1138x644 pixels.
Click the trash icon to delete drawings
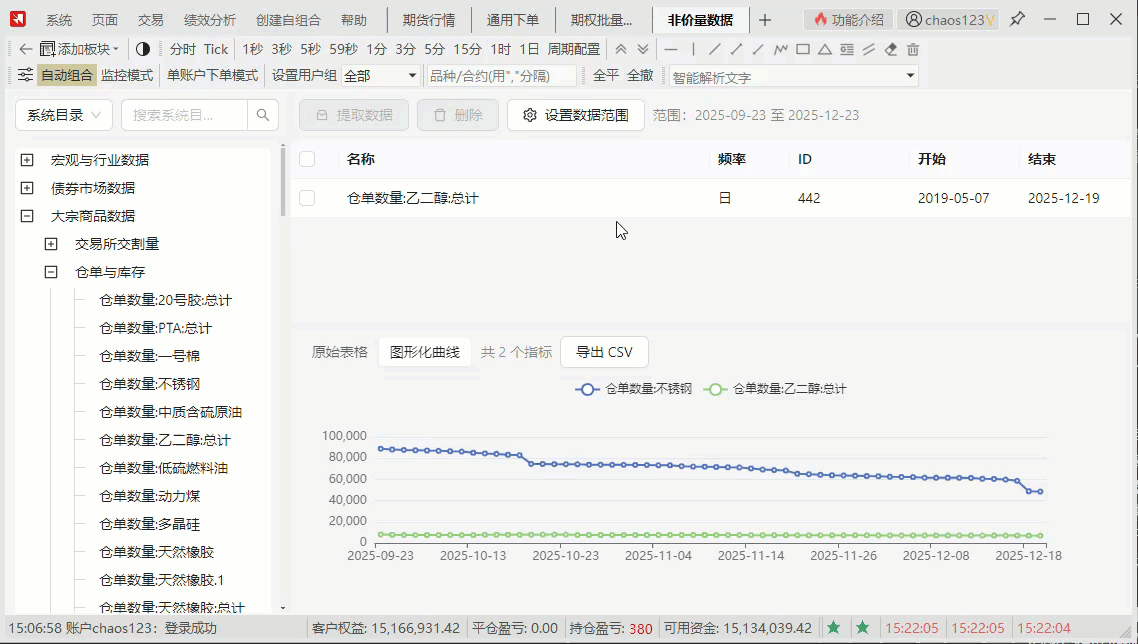click(x=913, y=49)
